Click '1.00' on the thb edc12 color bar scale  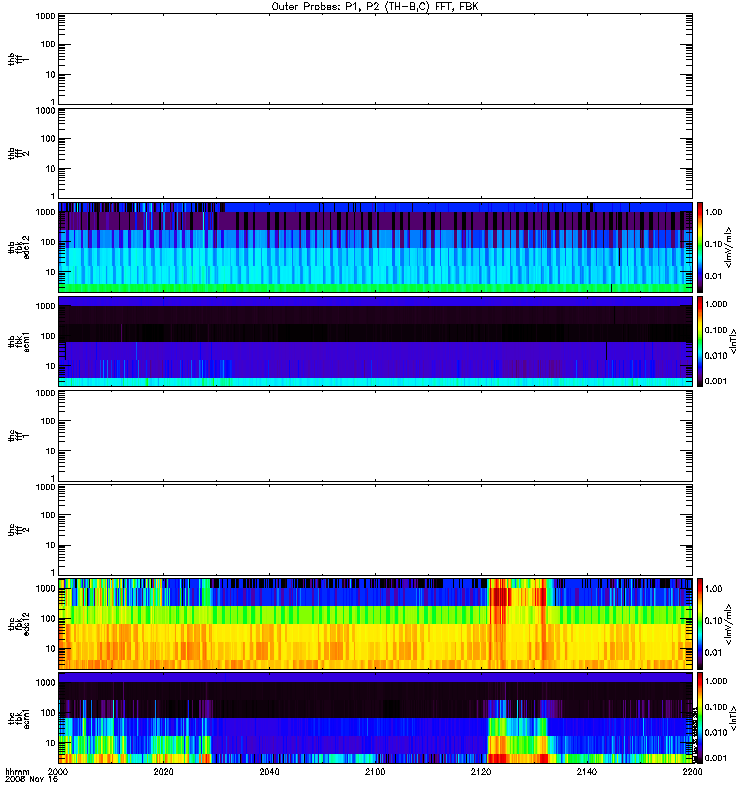pos(713,212)
